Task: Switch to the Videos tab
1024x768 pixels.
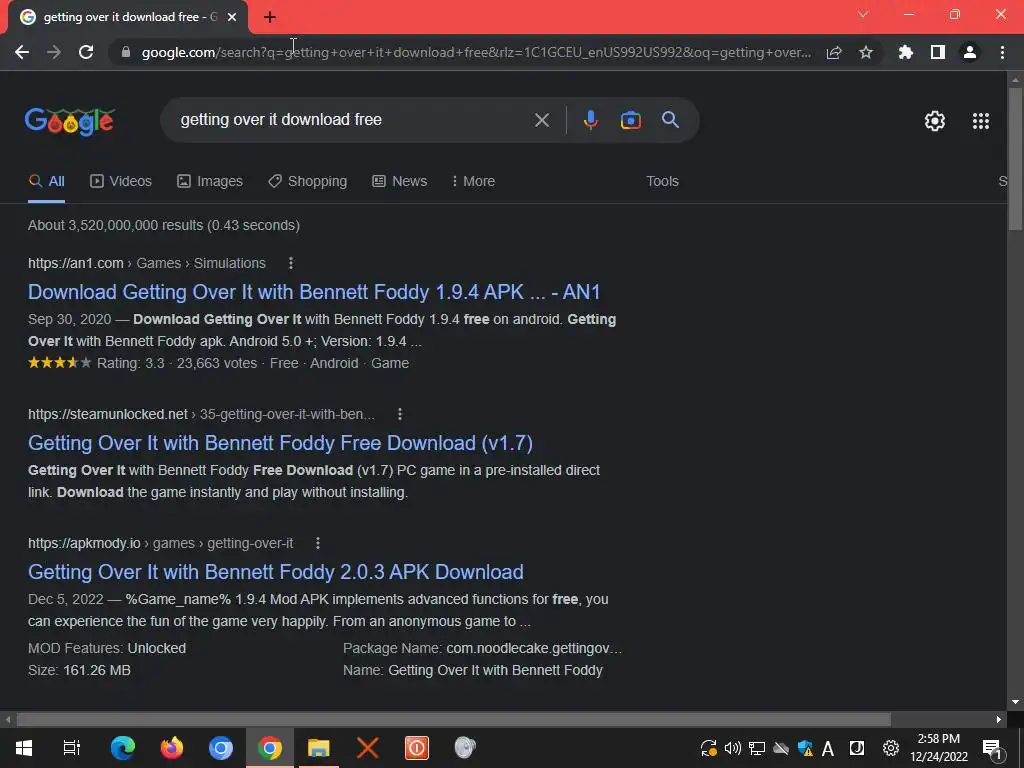Action: (x=121, y=182)
